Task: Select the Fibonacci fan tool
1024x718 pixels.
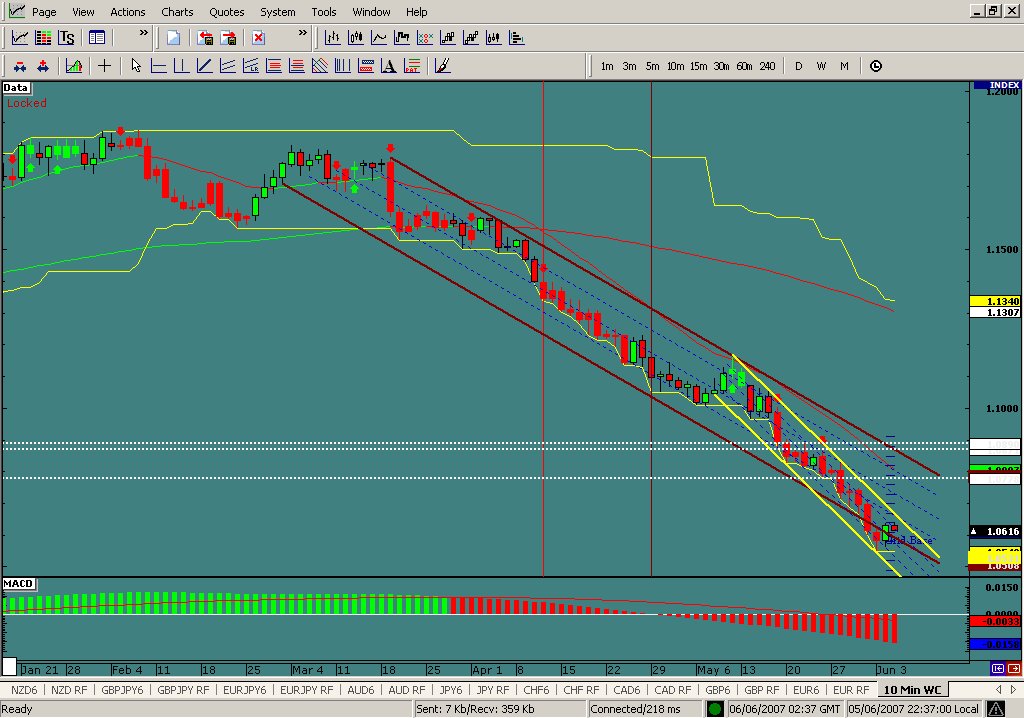Action: tap(320, 66)
